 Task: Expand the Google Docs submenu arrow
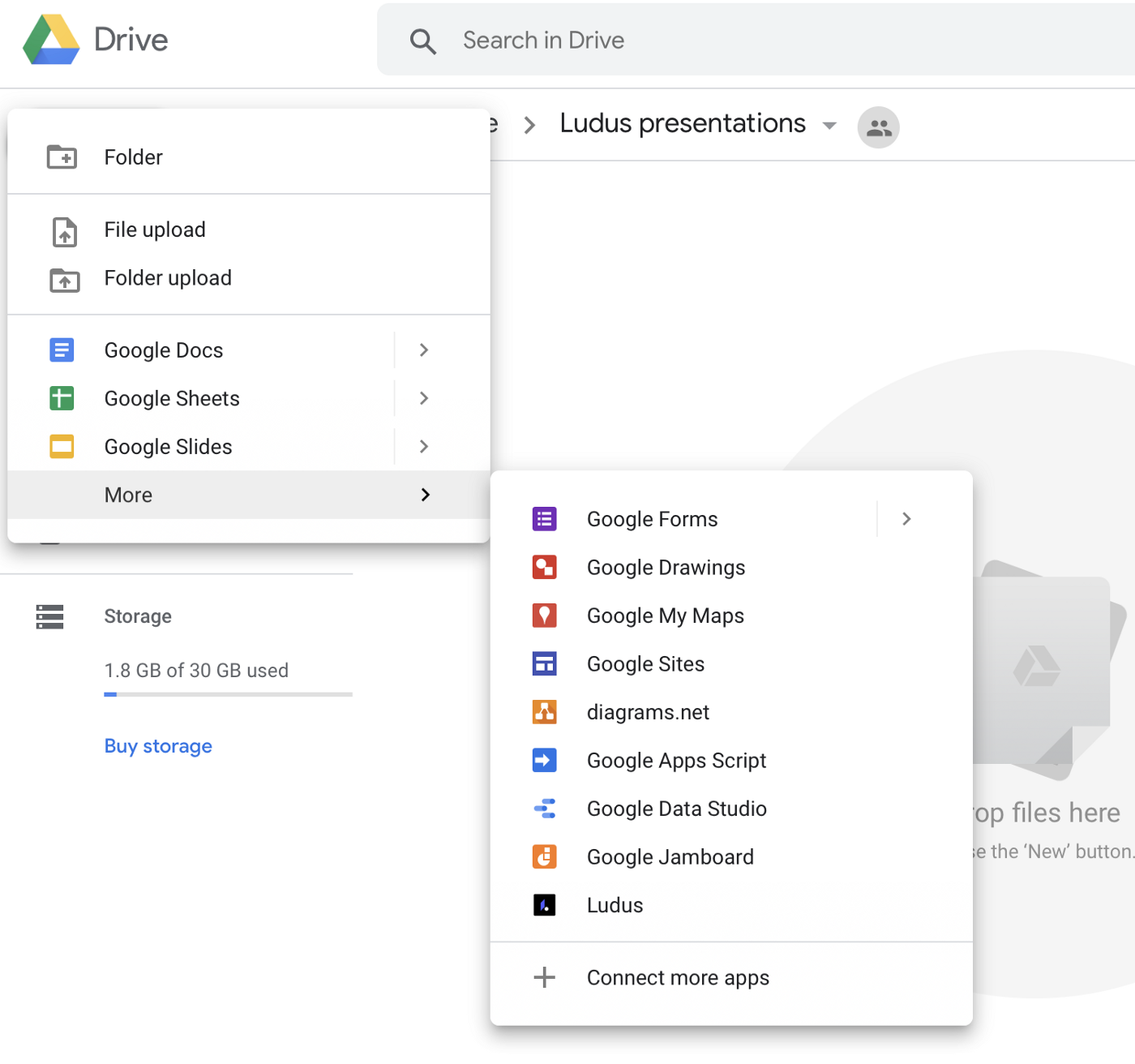[423, 350]
